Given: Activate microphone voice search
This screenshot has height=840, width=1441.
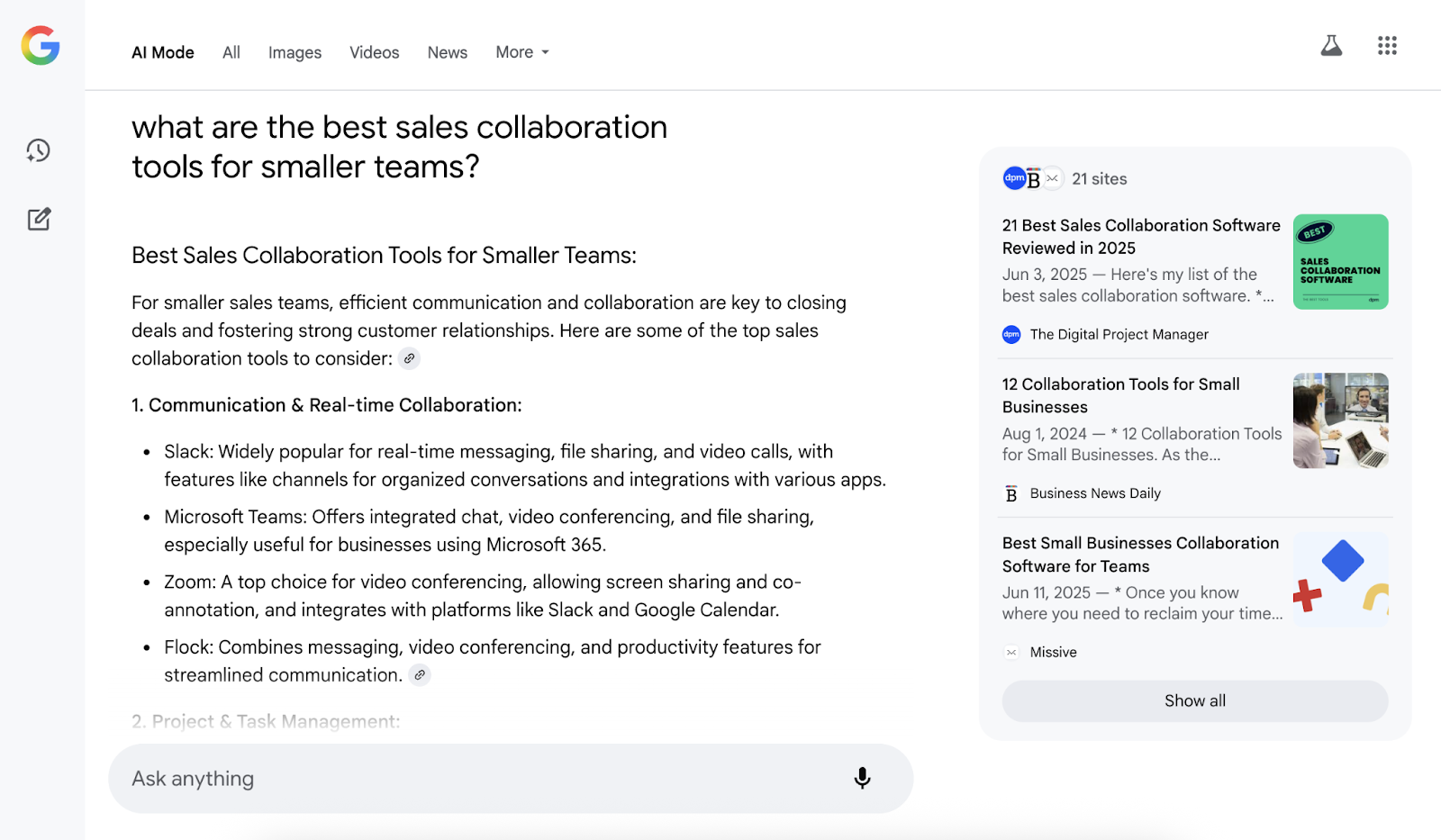Looking at the screenshot, I should [x=862, y=778].
